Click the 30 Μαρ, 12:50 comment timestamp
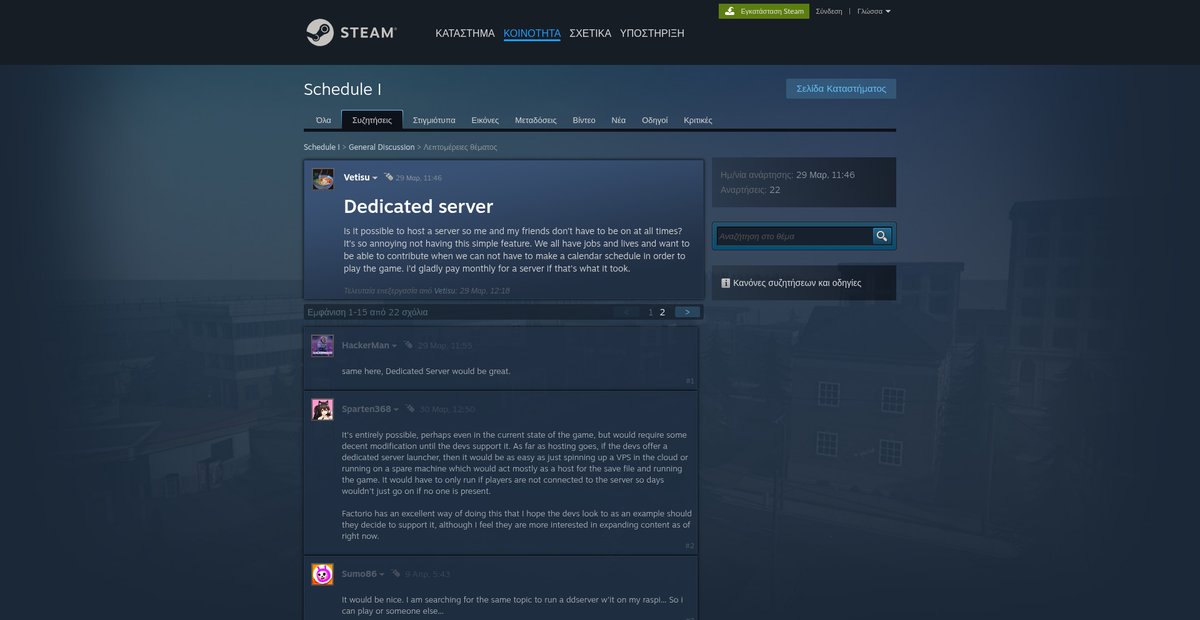The height and width of the screenshot is (620, 1200). pyautogui.click(x=447, y=409)
